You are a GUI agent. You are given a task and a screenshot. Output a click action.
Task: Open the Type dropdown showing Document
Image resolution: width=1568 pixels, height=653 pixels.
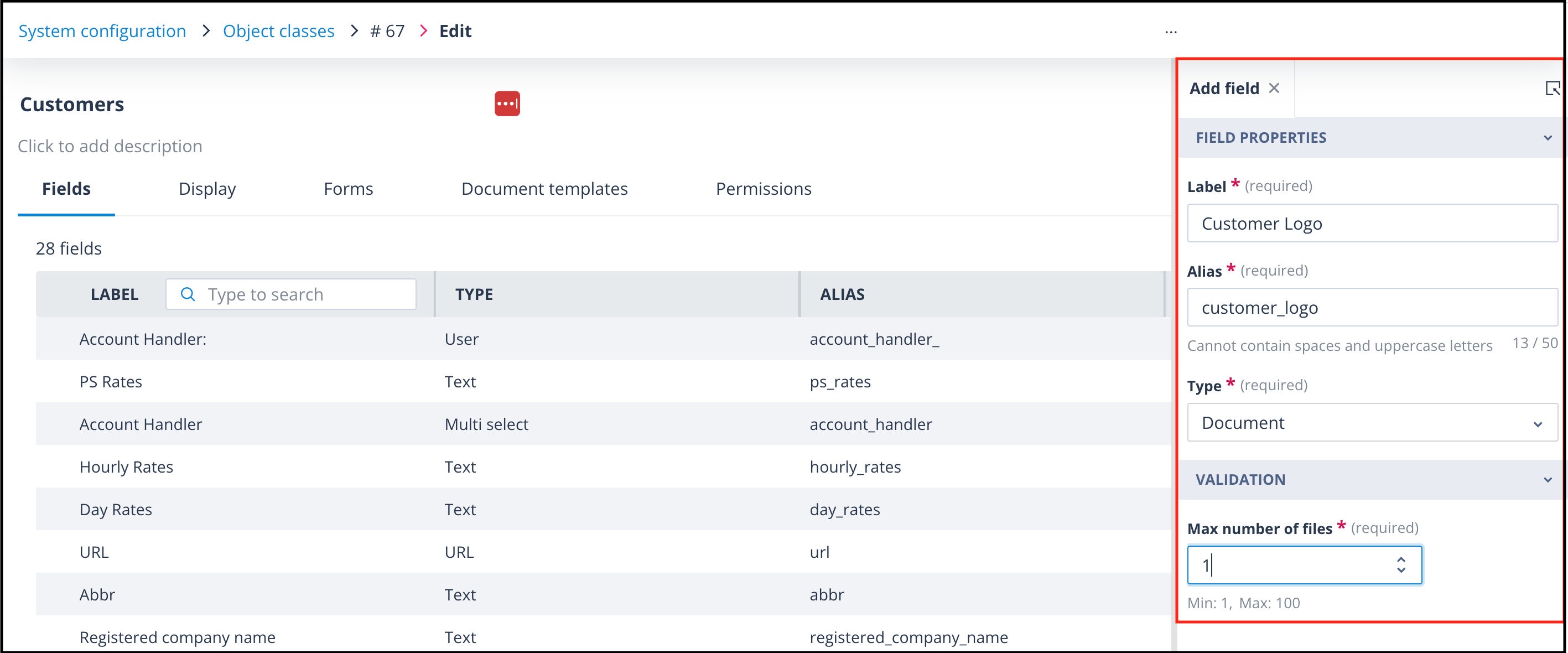tap(1372, 422)
